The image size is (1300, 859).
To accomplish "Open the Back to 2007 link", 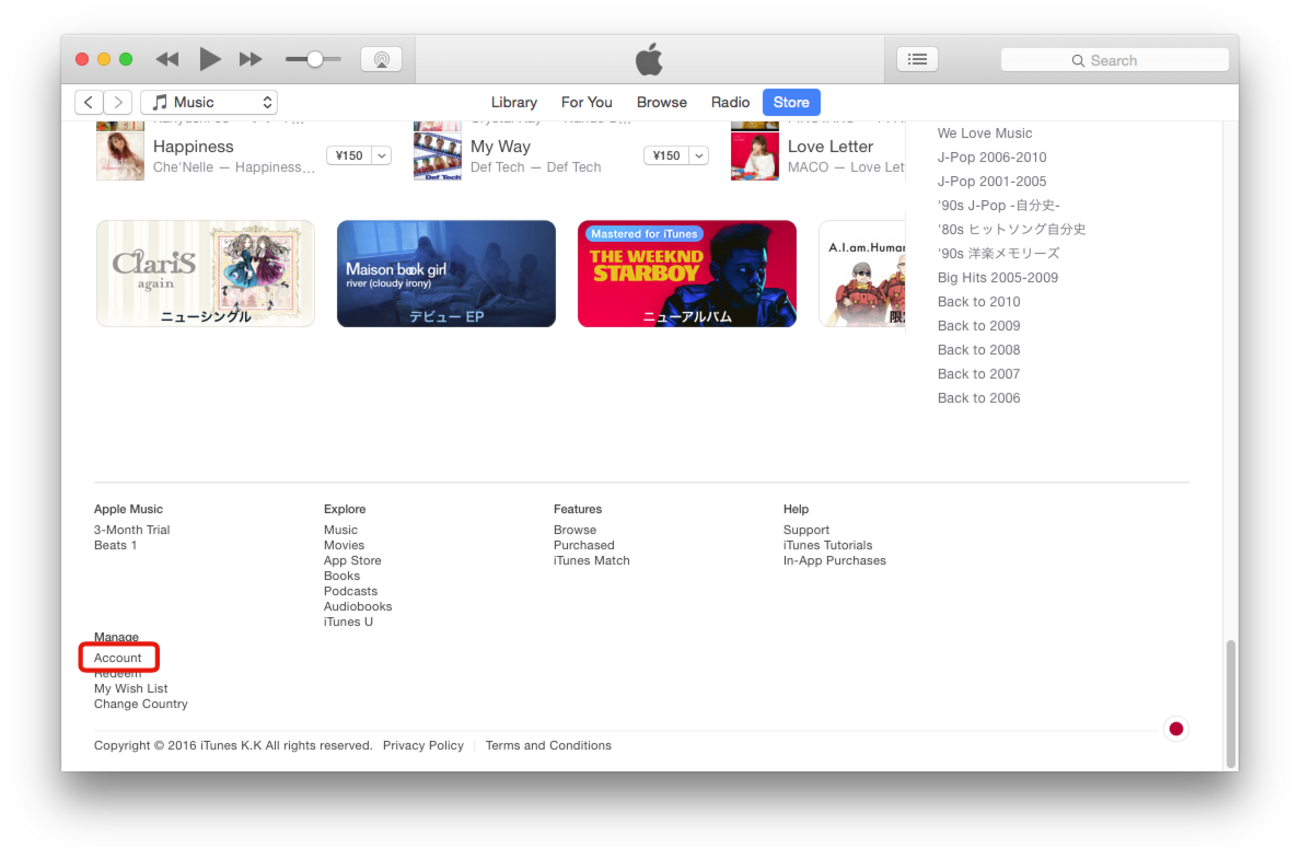I will point(979,373).
